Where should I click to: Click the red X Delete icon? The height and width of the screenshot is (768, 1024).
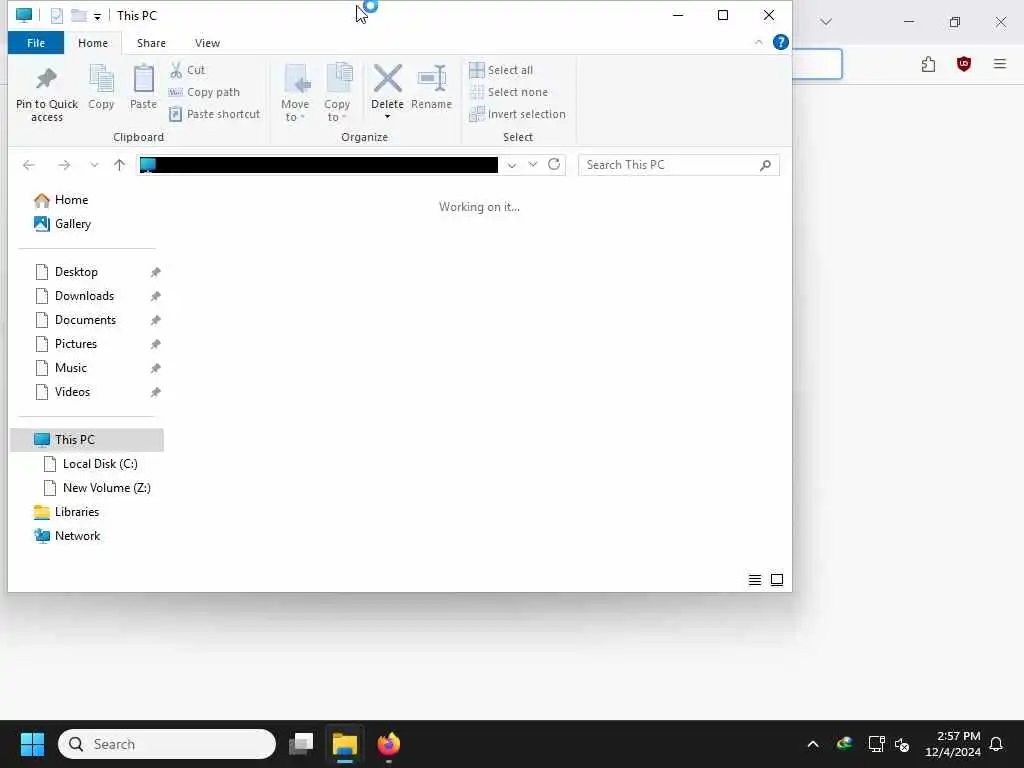[387, 79]
